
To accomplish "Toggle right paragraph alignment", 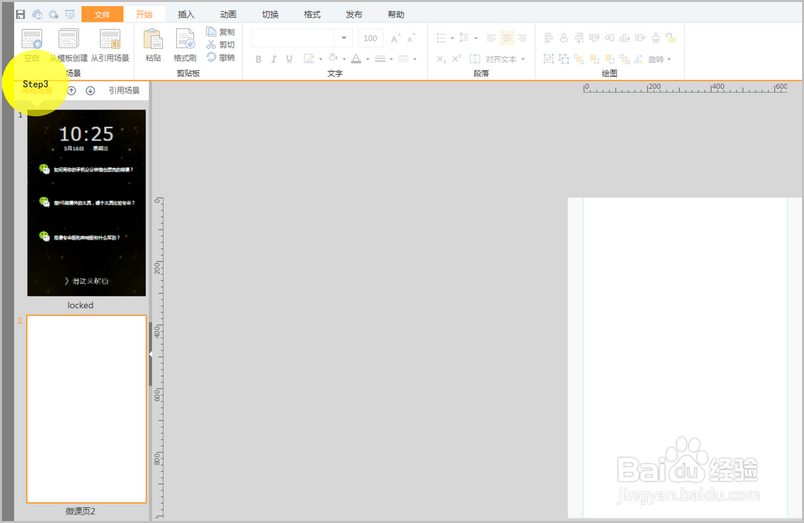I will click(x=522, y=38).
